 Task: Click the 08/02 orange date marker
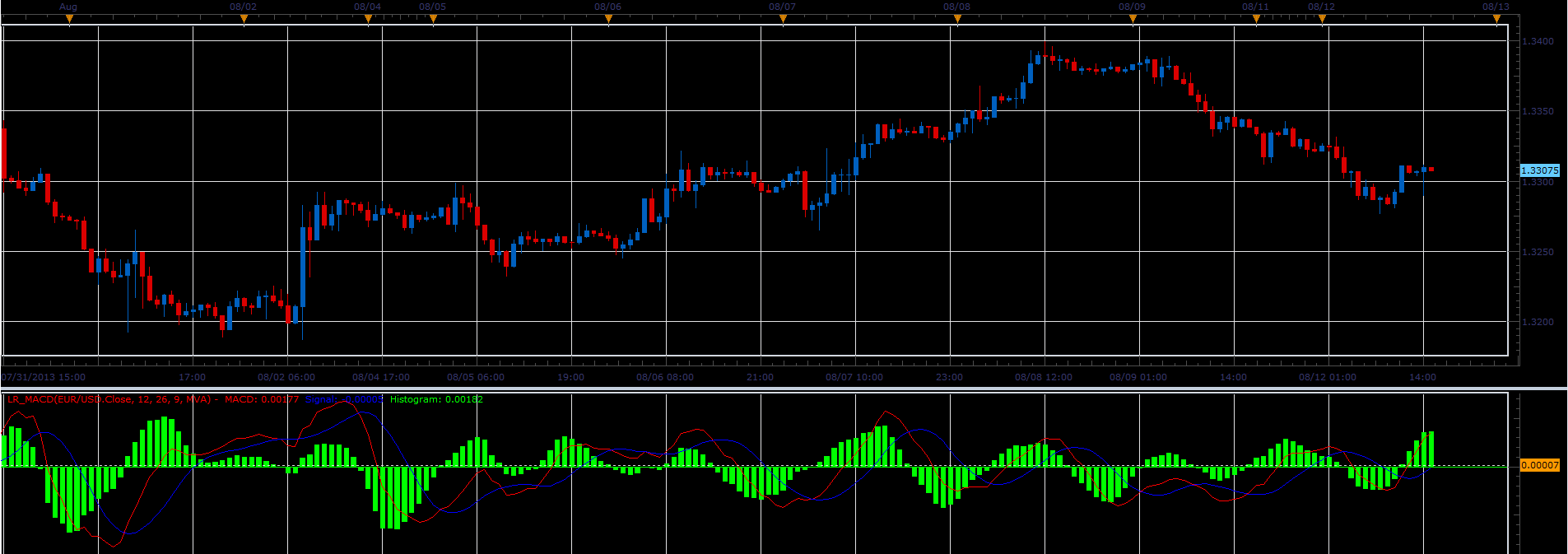[x=244, y=18]
